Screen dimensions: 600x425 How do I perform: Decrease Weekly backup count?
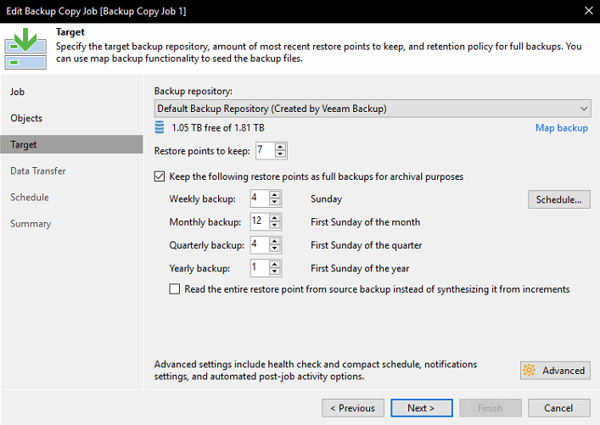point(275,202)
